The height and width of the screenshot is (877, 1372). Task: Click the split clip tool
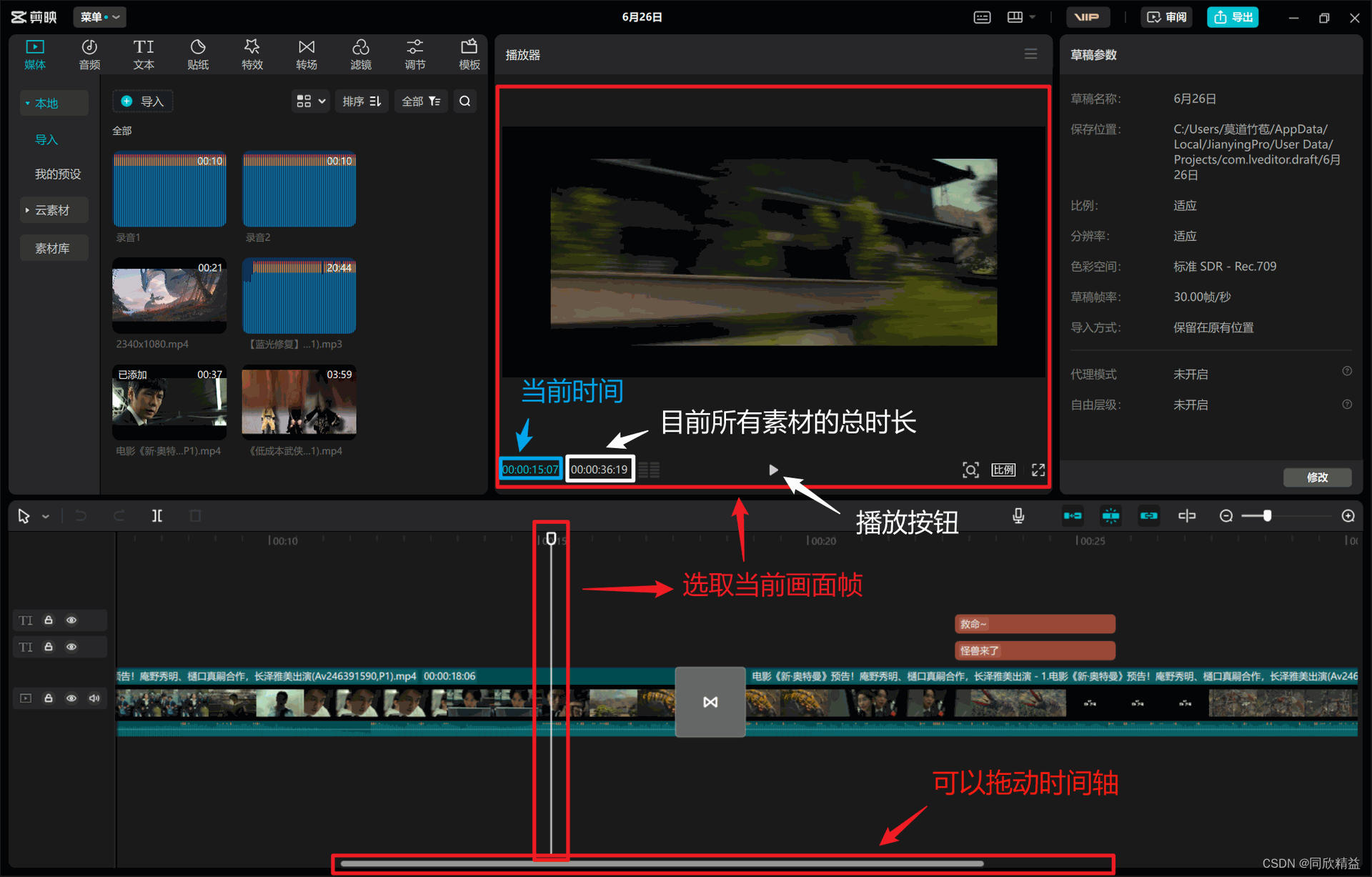point(156,516)
